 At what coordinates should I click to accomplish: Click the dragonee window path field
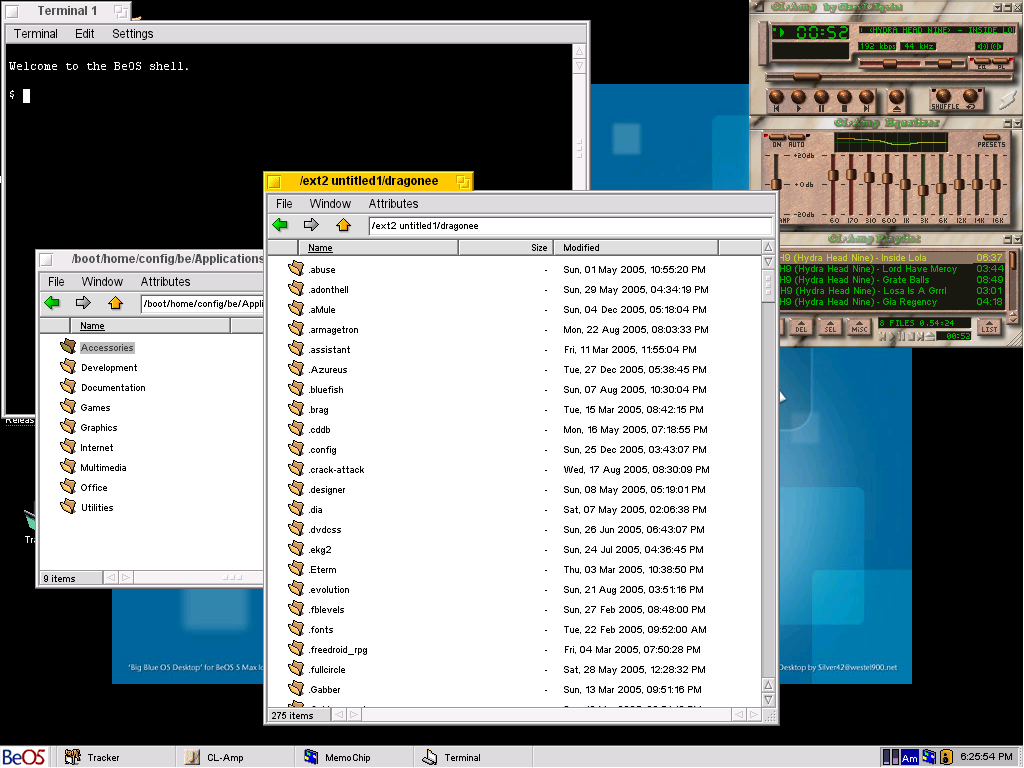point(569,226)
